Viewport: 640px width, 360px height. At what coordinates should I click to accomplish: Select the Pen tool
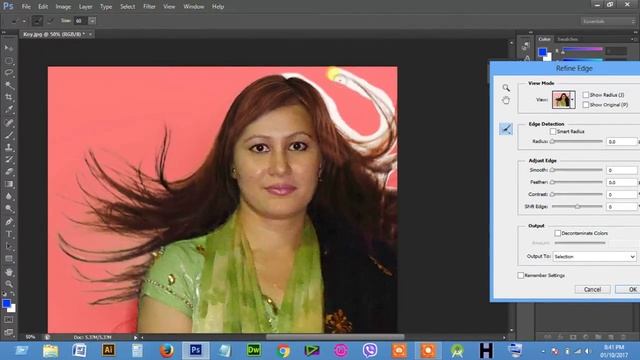(x=9, y=222)
